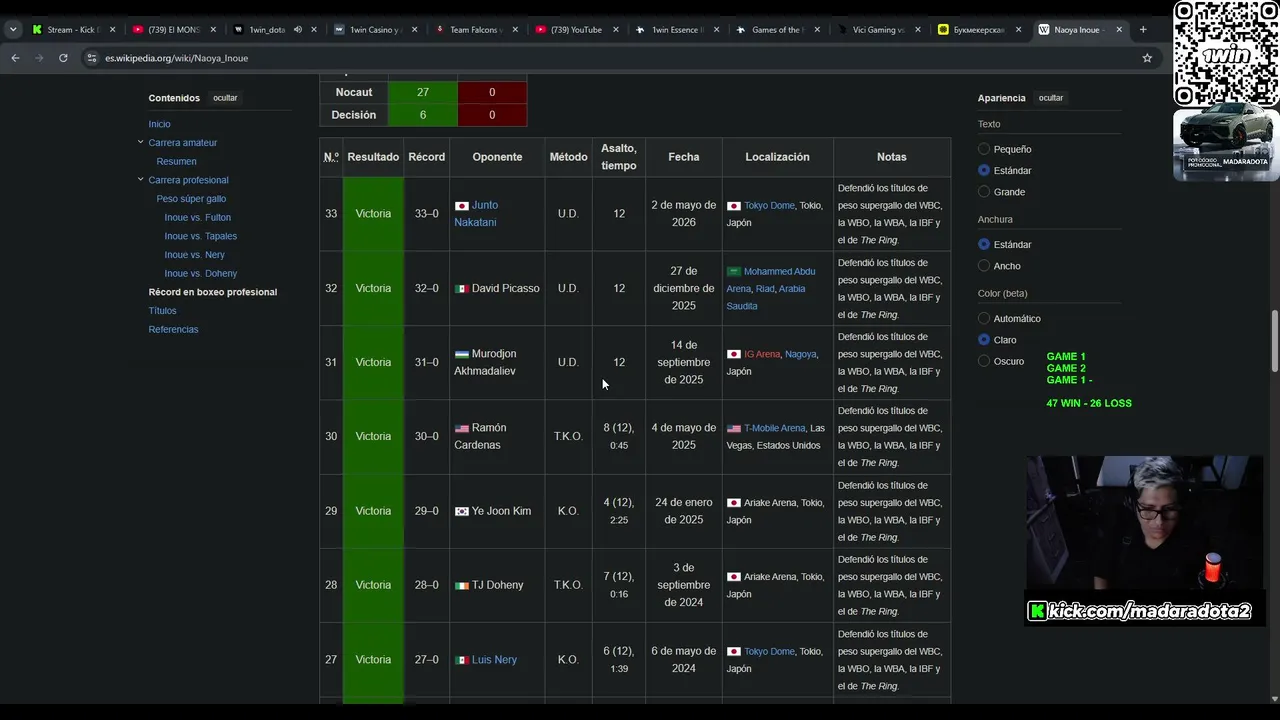Switch to the Games of the tab
Viewport: 1280px width, 720px height.
point(776,30)
